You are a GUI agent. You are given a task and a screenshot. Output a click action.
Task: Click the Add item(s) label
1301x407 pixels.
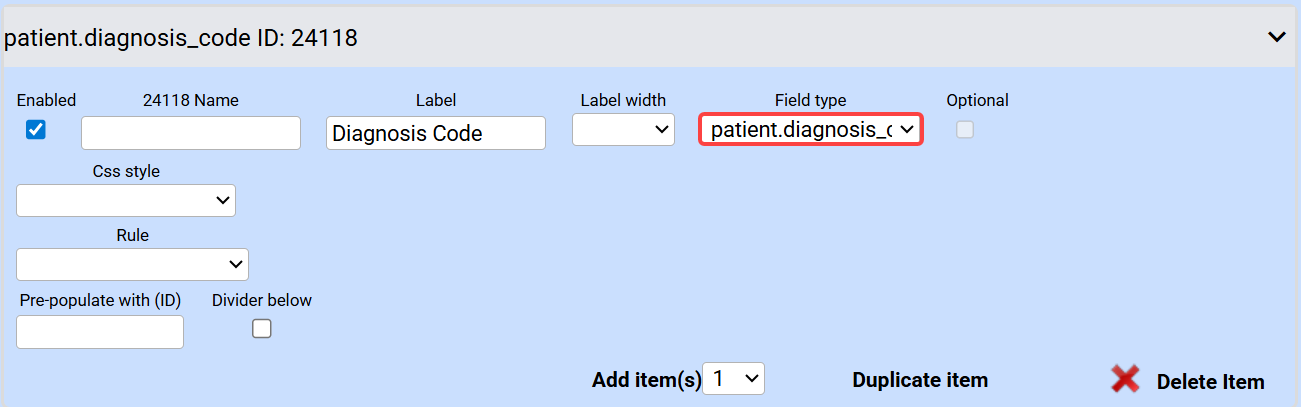coord(646,380)
